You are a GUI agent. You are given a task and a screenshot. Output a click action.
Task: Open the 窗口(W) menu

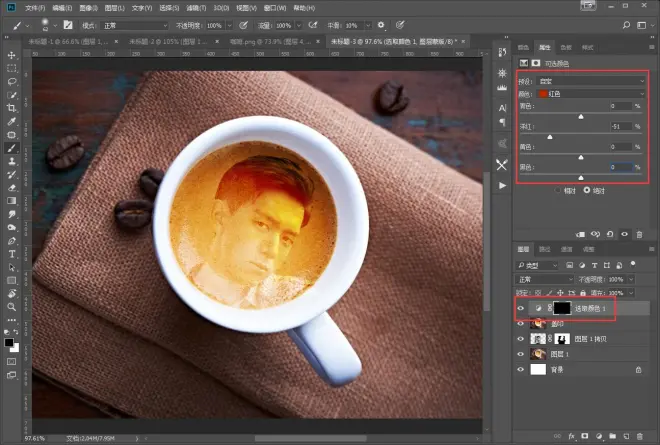pyautogui.click(x=275, y=8)
